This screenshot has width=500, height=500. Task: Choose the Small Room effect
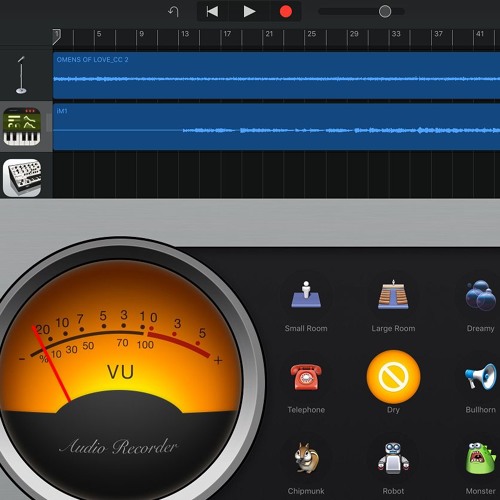click(x=306, y=295)
